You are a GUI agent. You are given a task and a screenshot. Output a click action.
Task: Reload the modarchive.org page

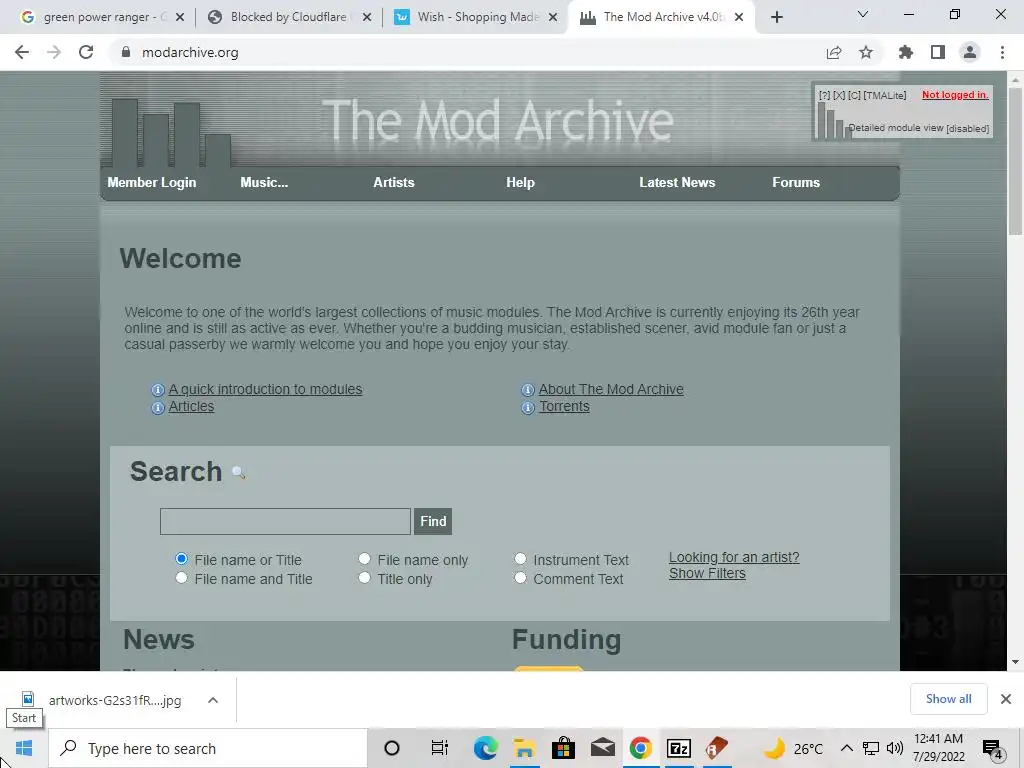tap(86, 52)
